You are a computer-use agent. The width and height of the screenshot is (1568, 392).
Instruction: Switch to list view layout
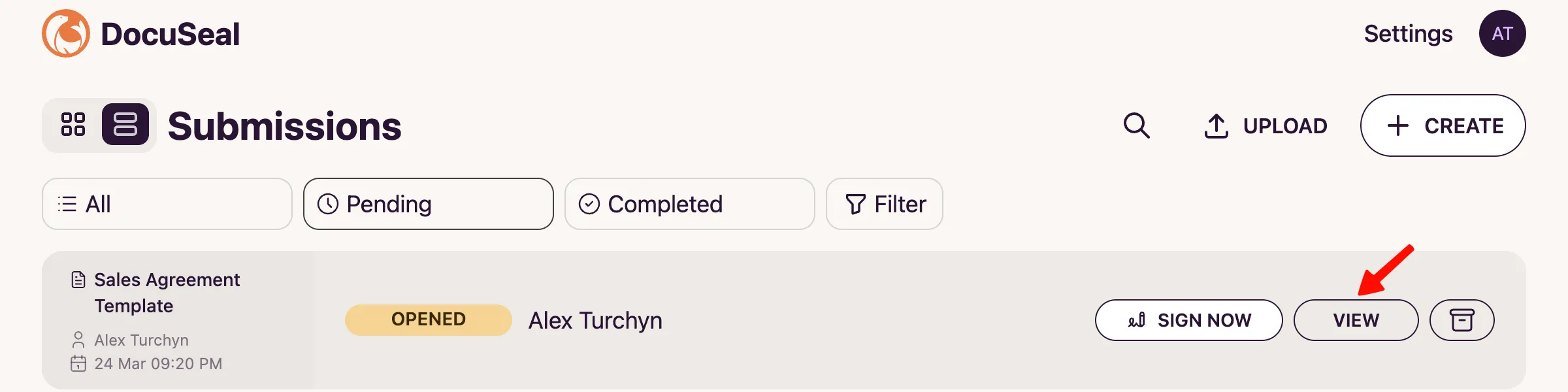coord(125,124)
